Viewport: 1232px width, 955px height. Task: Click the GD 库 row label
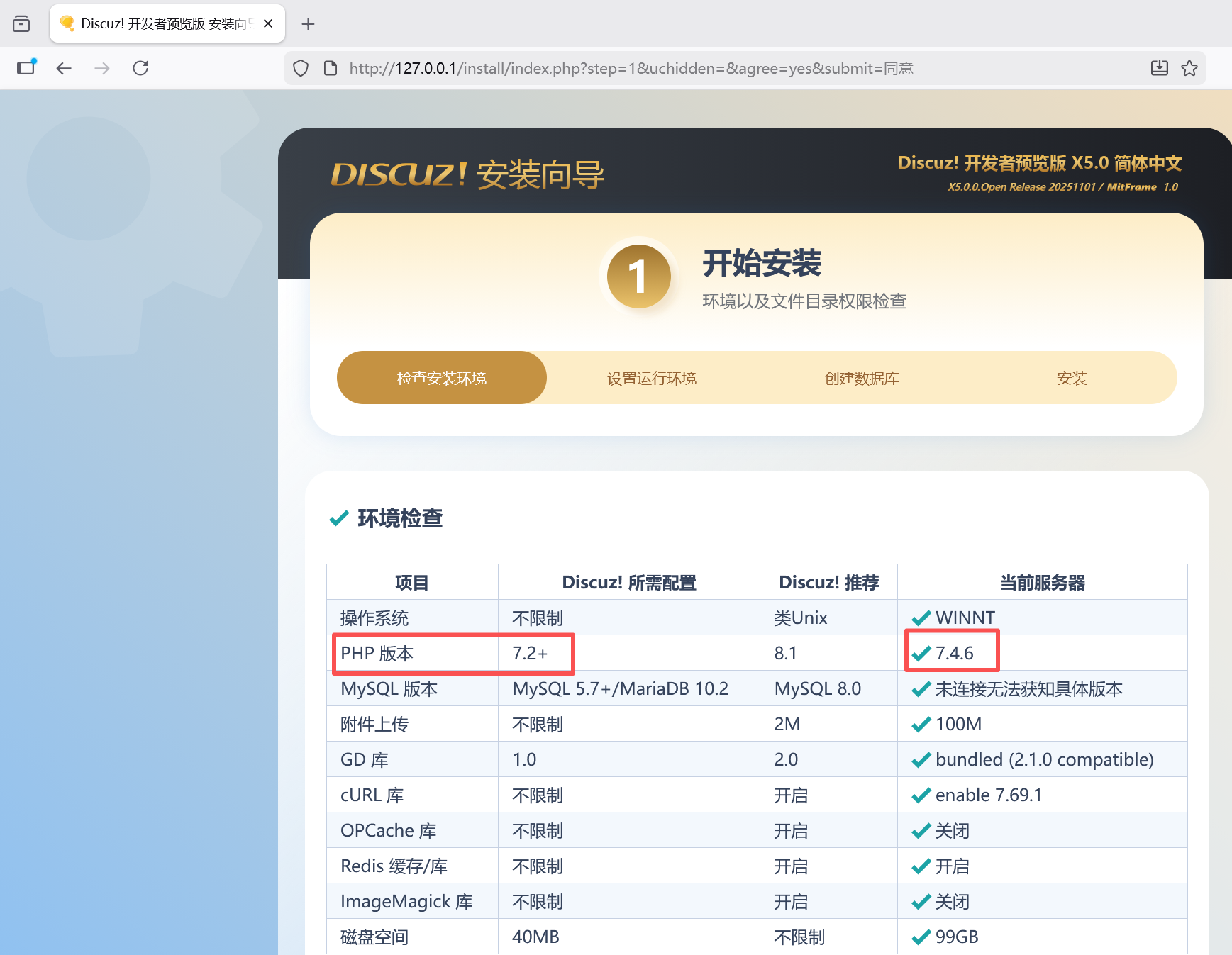365,759
